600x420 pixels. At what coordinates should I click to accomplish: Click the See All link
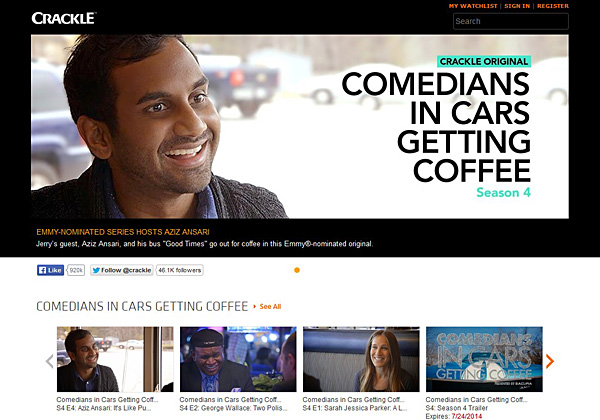[270, 306]
